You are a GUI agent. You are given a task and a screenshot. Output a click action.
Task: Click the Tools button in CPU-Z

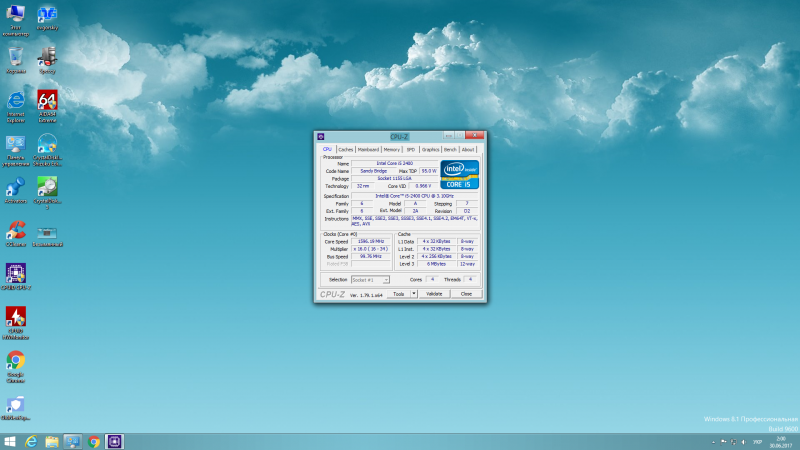(x=398, y=294)
